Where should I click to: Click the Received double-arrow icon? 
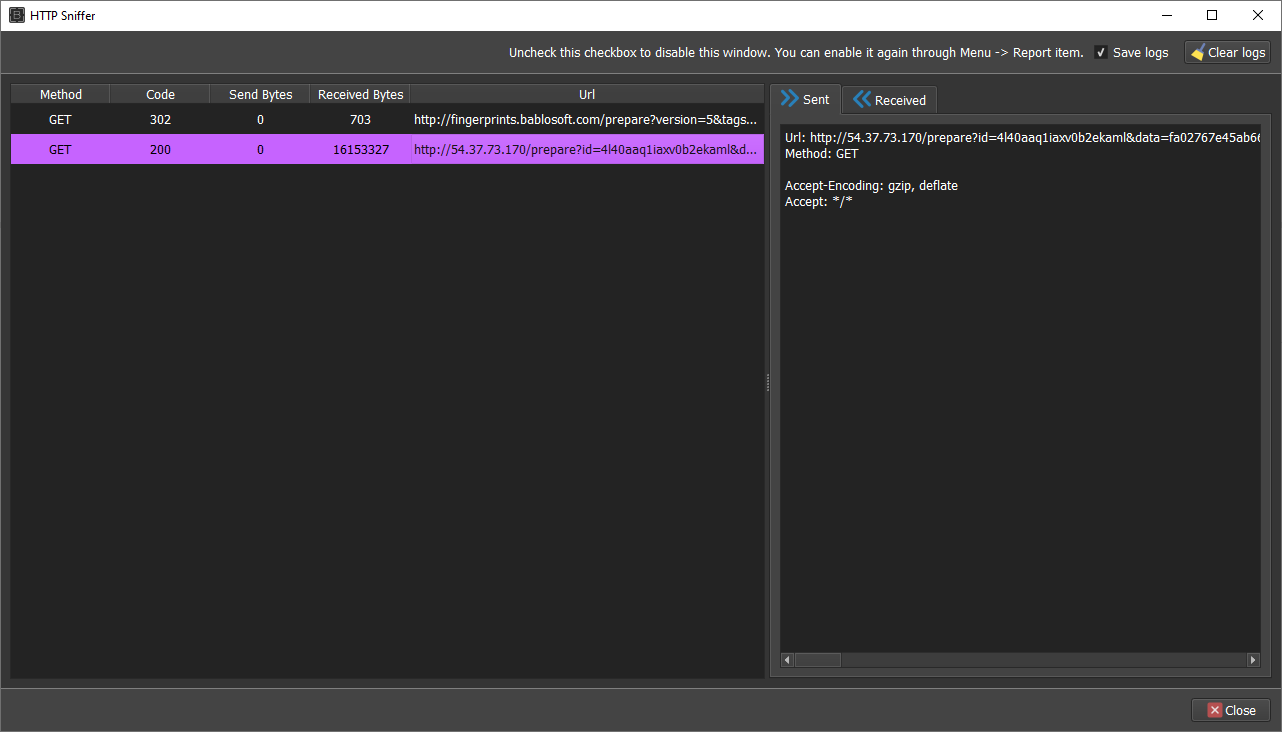[861, 99]
